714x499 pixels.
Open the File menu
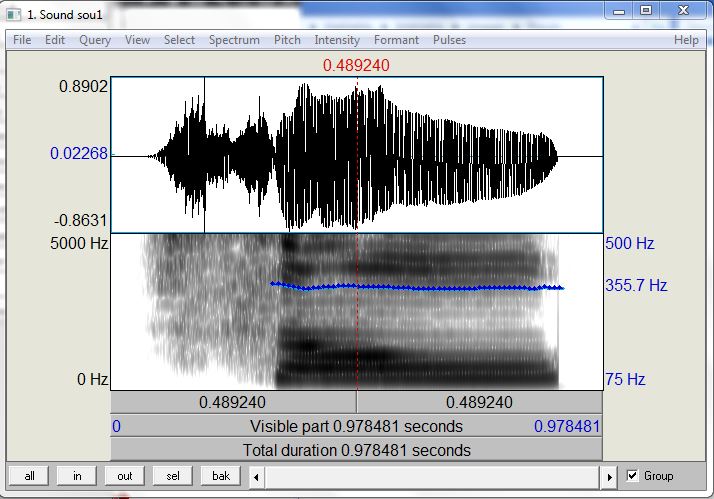(22, 40)
